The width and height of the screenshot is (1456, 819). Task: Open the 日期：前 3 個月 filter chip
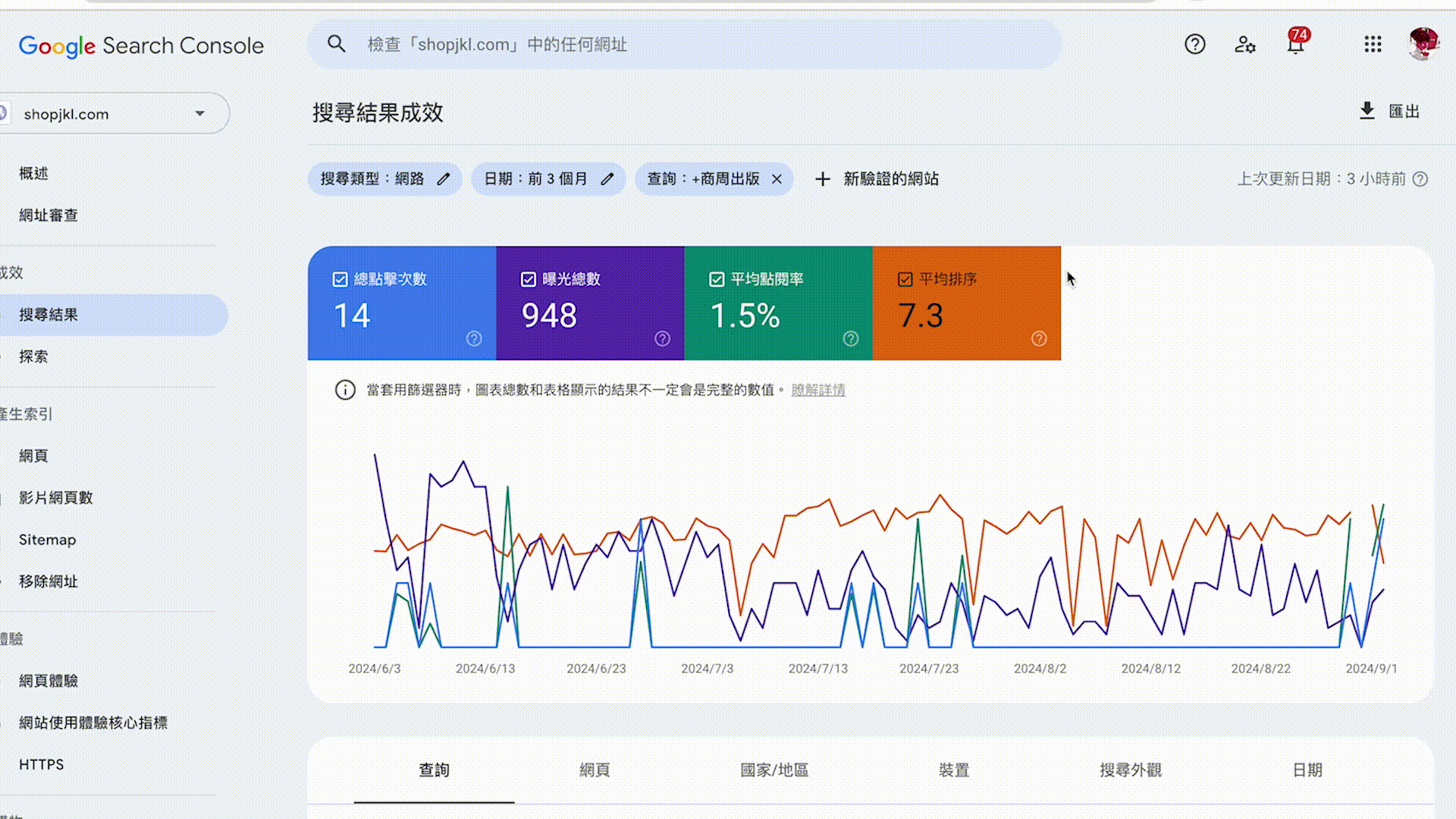tap(536, 179)
